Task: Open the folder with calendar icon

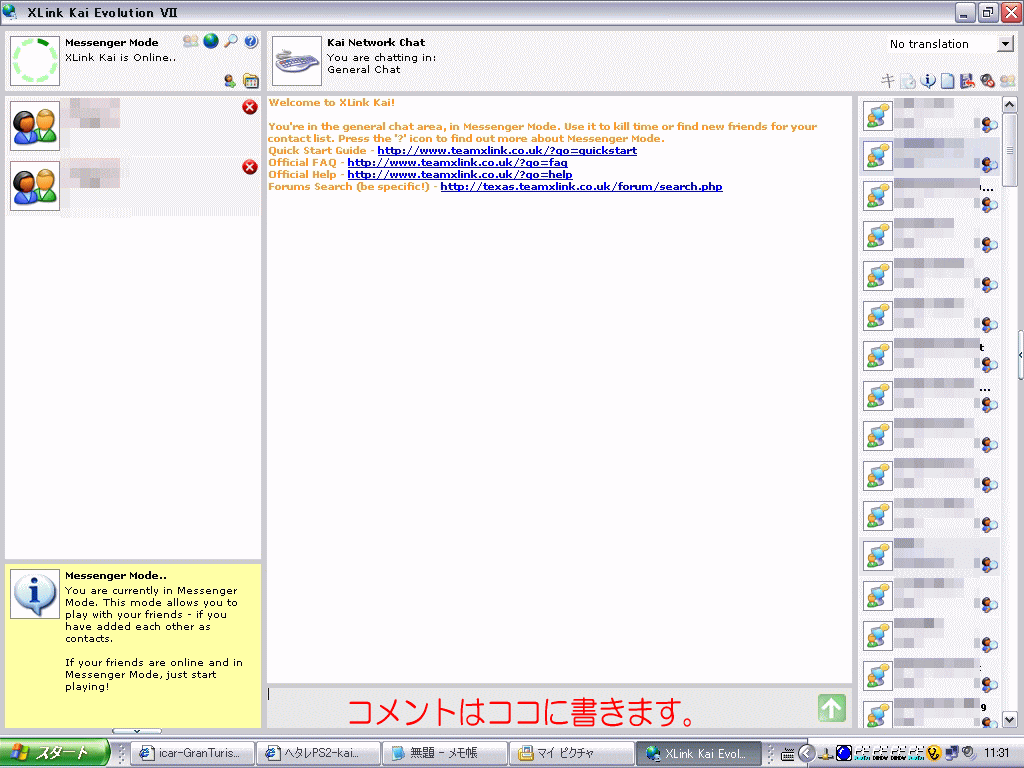Action: click(x=251, y=81)
